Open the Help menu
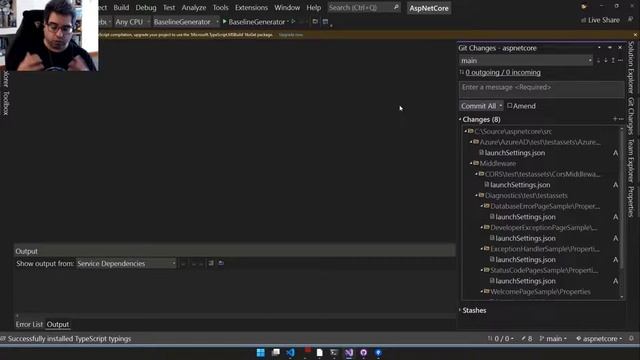Screen dimensions: 640x360 coord(313,8)
